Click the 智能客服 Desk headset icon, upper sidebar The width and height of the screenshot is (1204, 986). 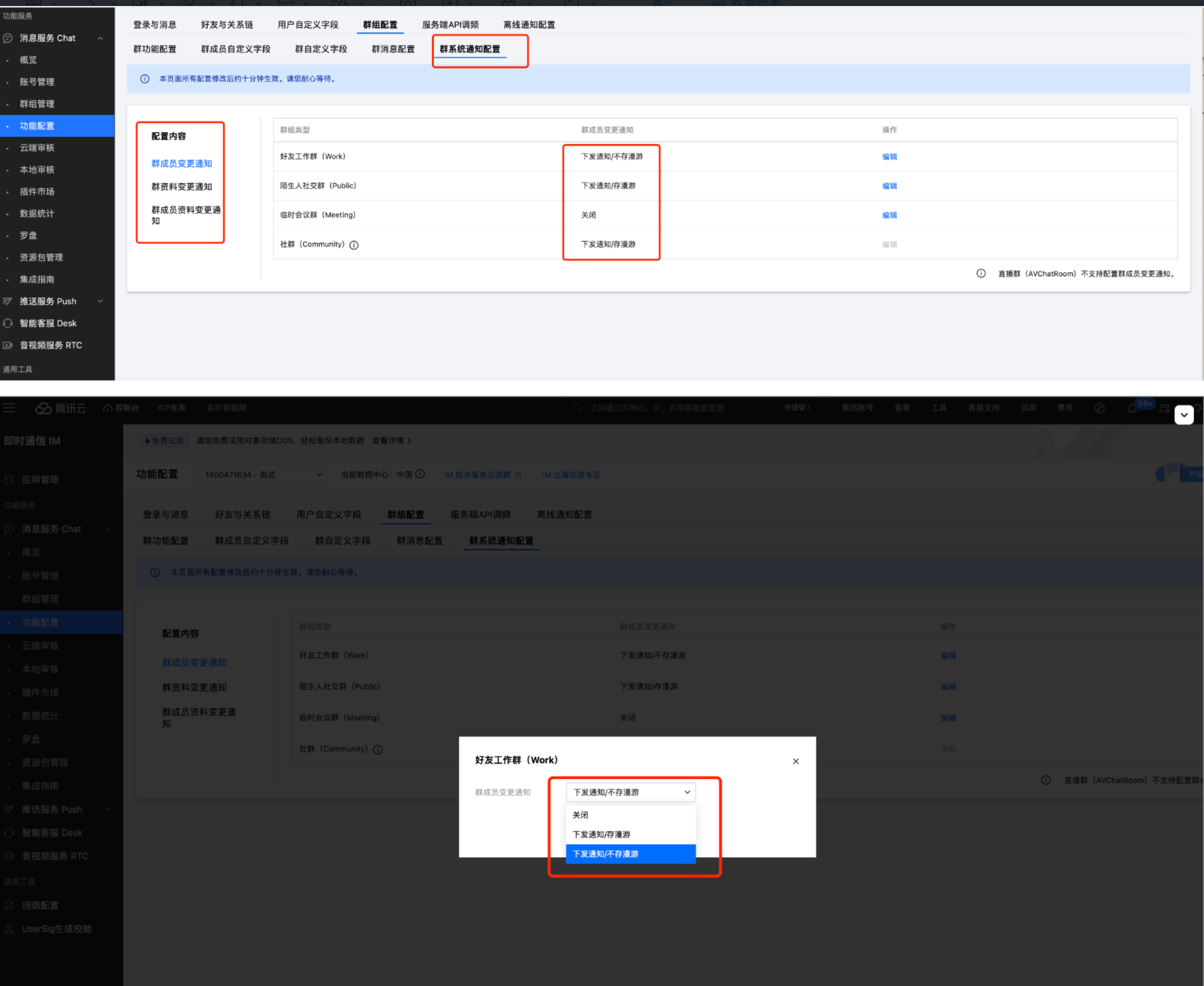click(x=8, y=323)
